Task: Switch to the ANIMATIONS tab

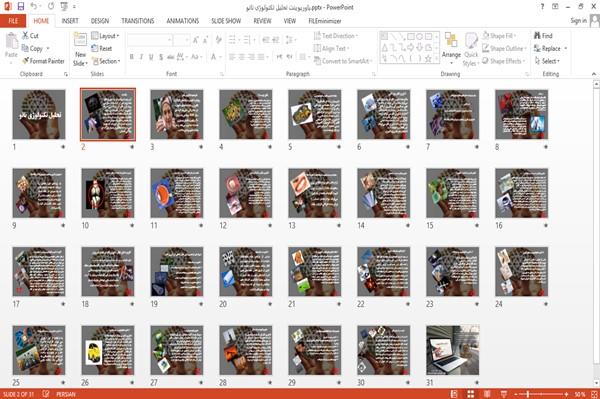Action: [x=183, y=21]
